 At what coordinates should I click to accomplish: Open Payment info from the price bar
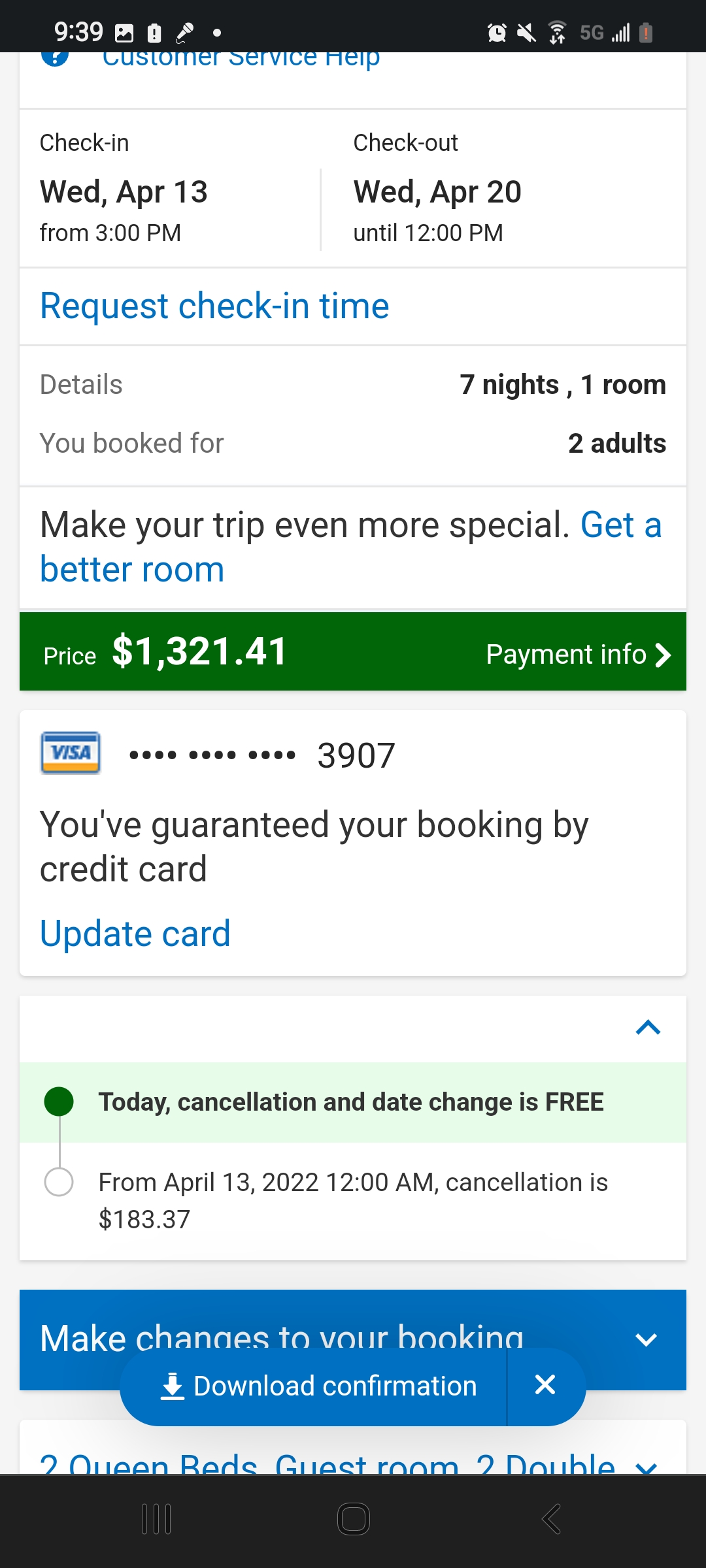(x=578, y=654)
